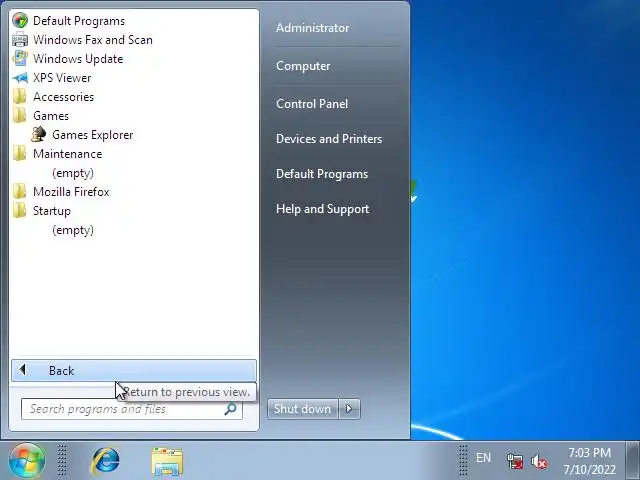Collapse the Maintenance folder

click(68, 154)
